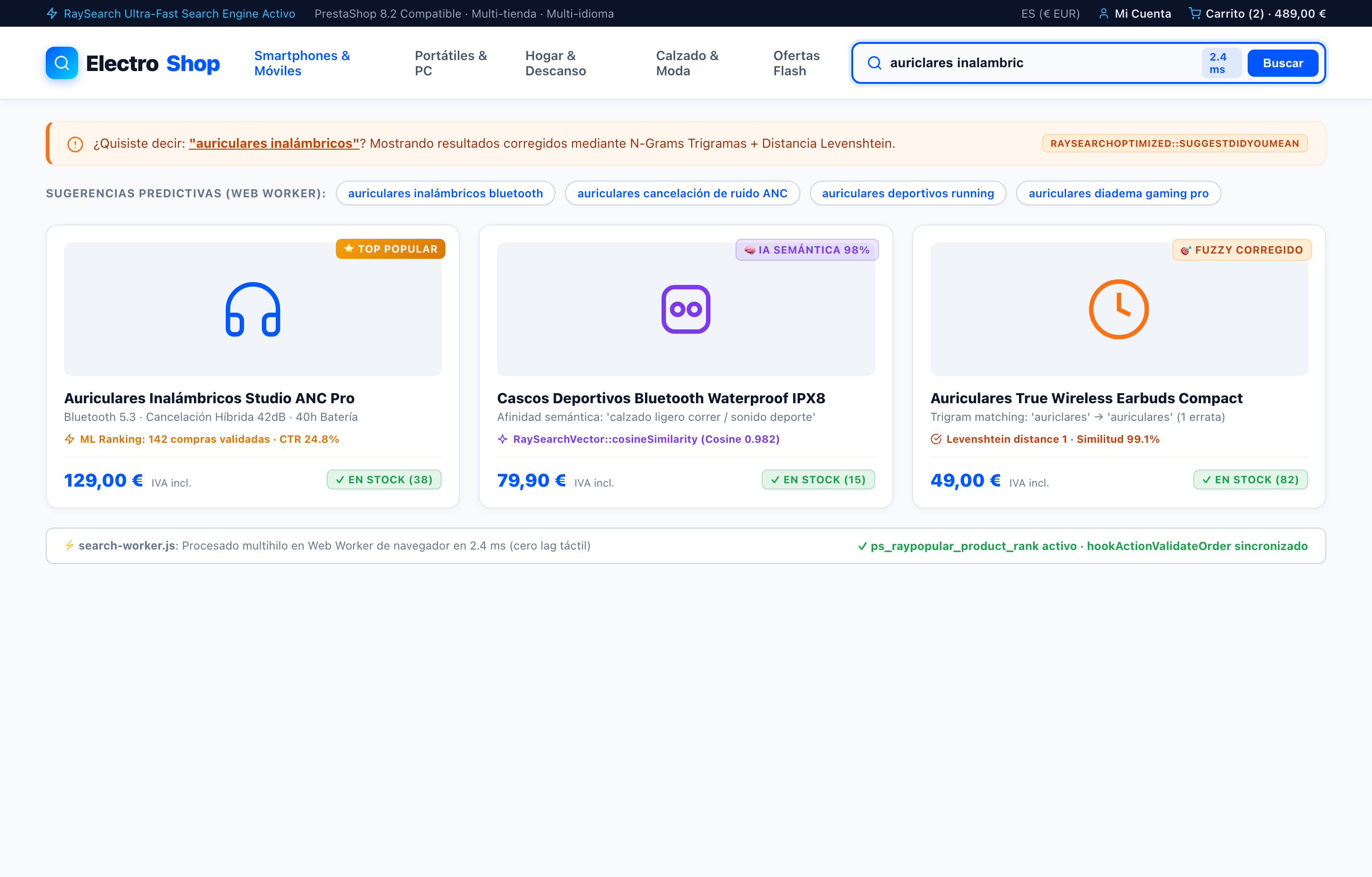Click the bolt icon beside search-worker.js
This screenshot has width=1372, height=877.
[x=70, y=545]
